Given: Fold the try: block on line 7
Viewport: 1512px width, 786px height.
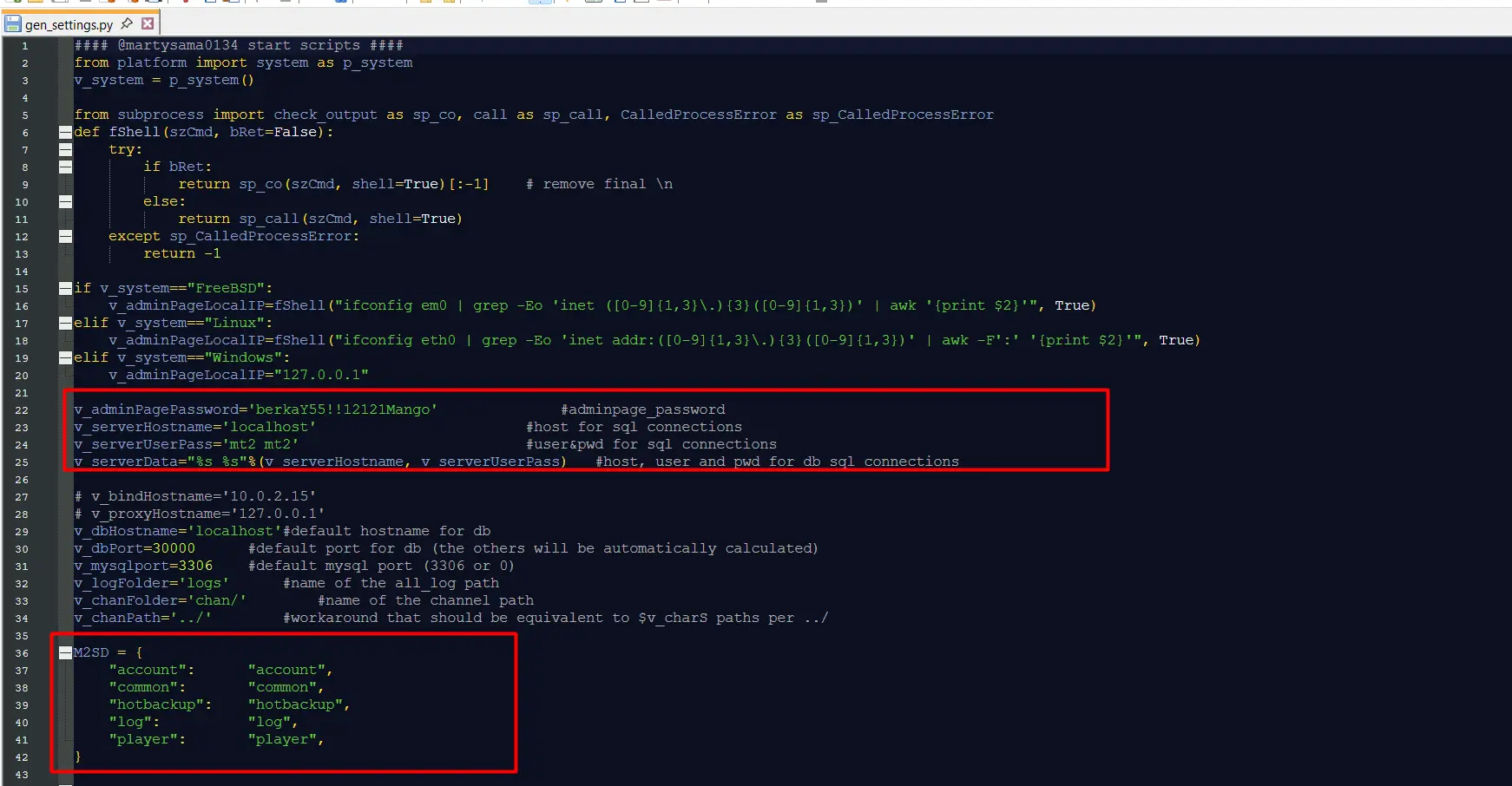Looking at the screenshot, I should [x=65, y=149].
